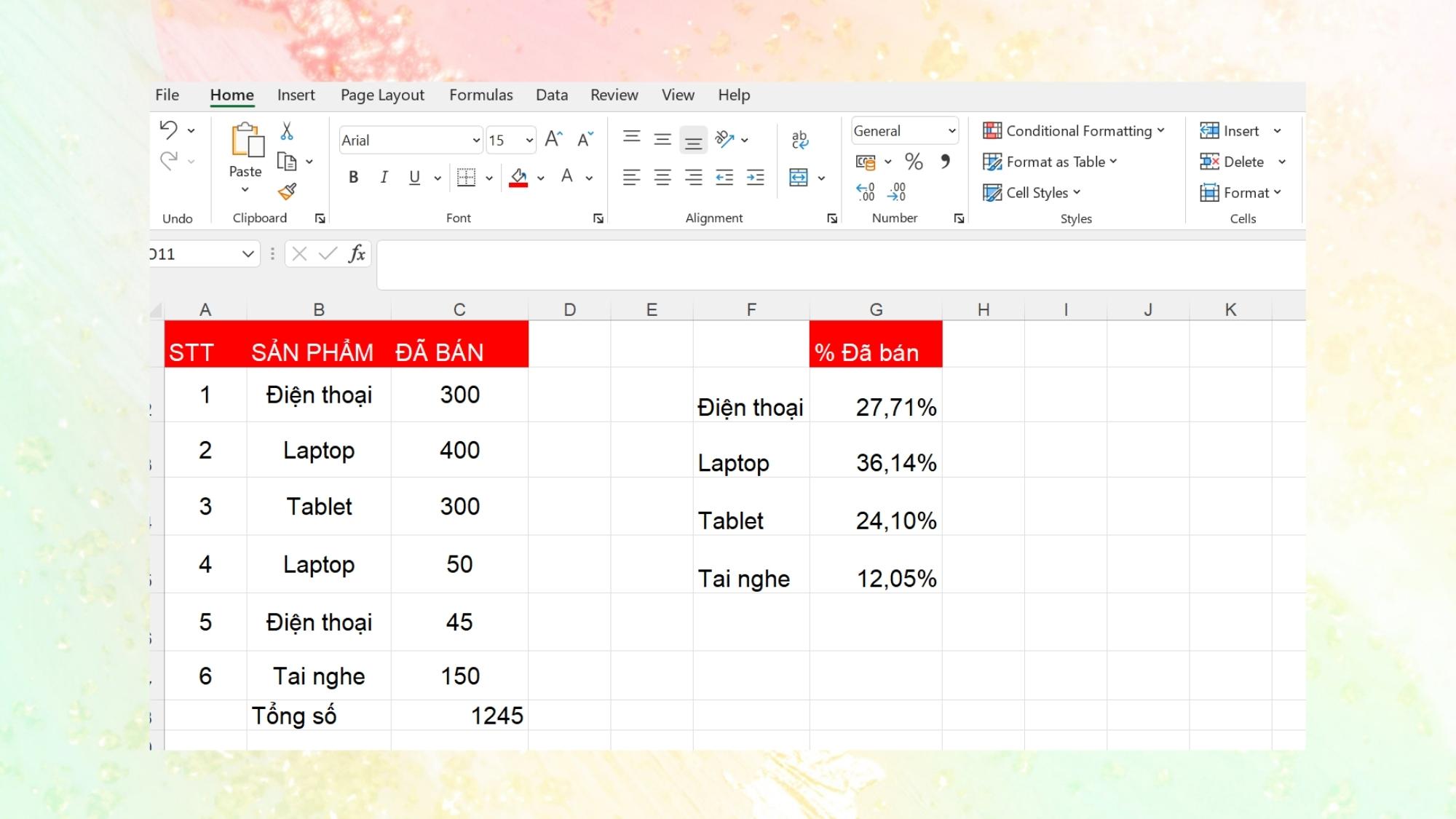Click the Home tab in ribbon
1456x819 pixels.
point(231,95)
